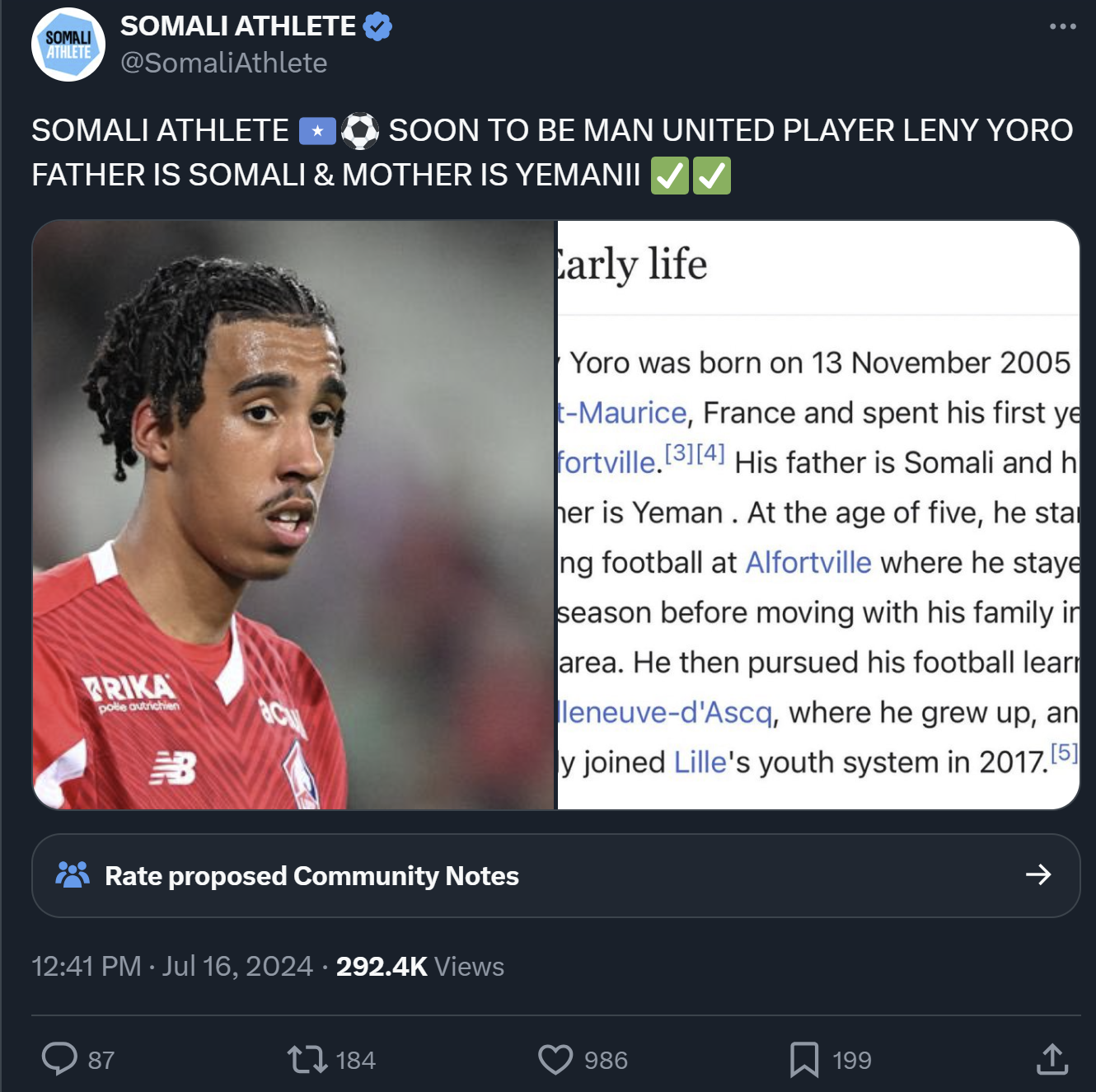Click the 12:41 PM · Jul 16, 2024 timestamp
This screenshot has width=1096, height=1092.
point(172,966)
